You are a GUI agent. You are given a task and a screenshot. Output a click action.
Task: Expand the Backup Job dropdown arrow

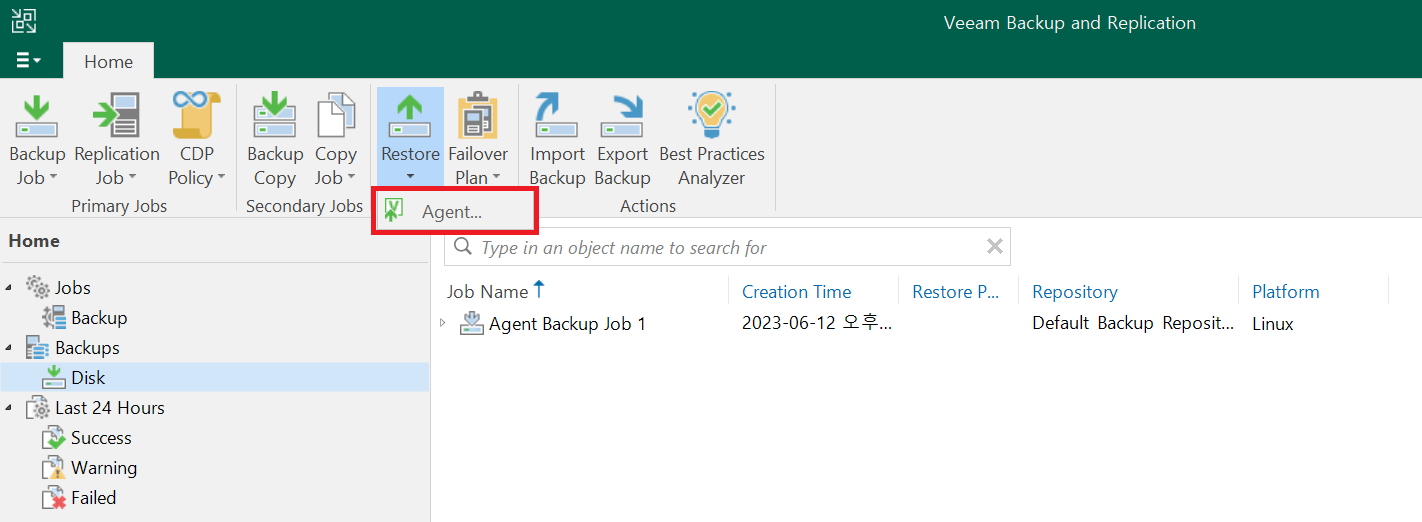pyautogui.click(x=53, y=178)
